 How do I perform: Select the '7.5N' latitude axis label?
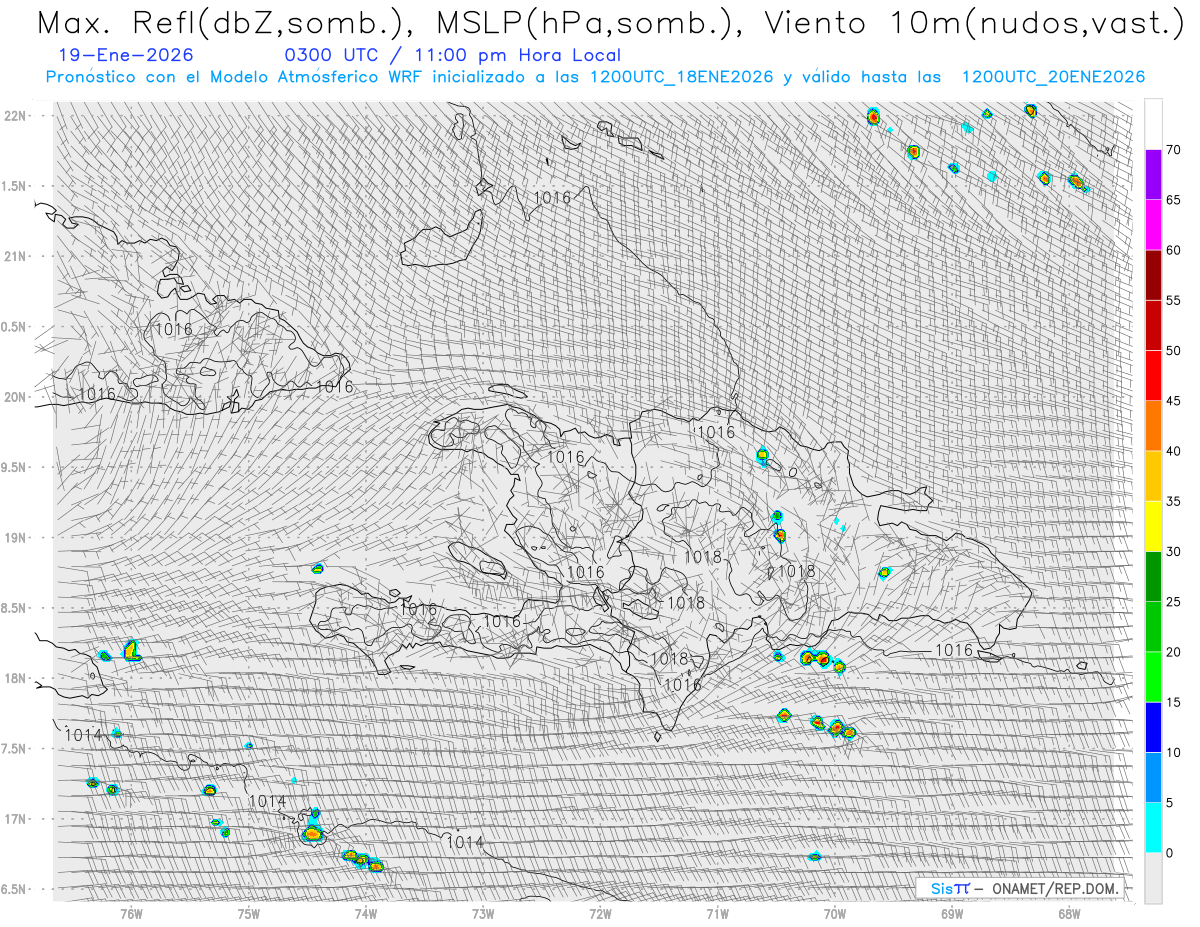[x=15, y=748]
